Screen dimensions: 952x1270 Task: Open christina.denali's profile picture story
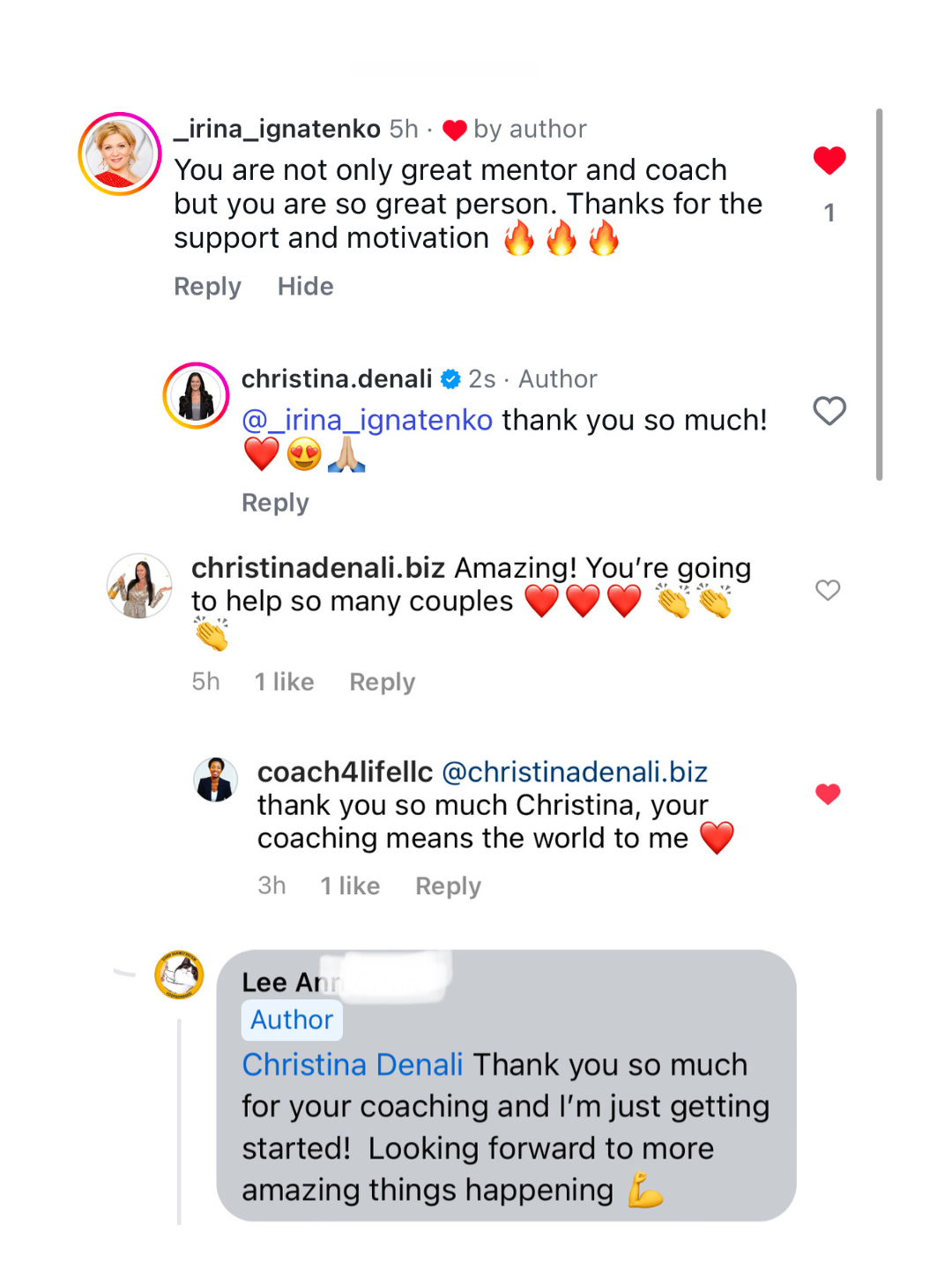click(x=196, y=395)
